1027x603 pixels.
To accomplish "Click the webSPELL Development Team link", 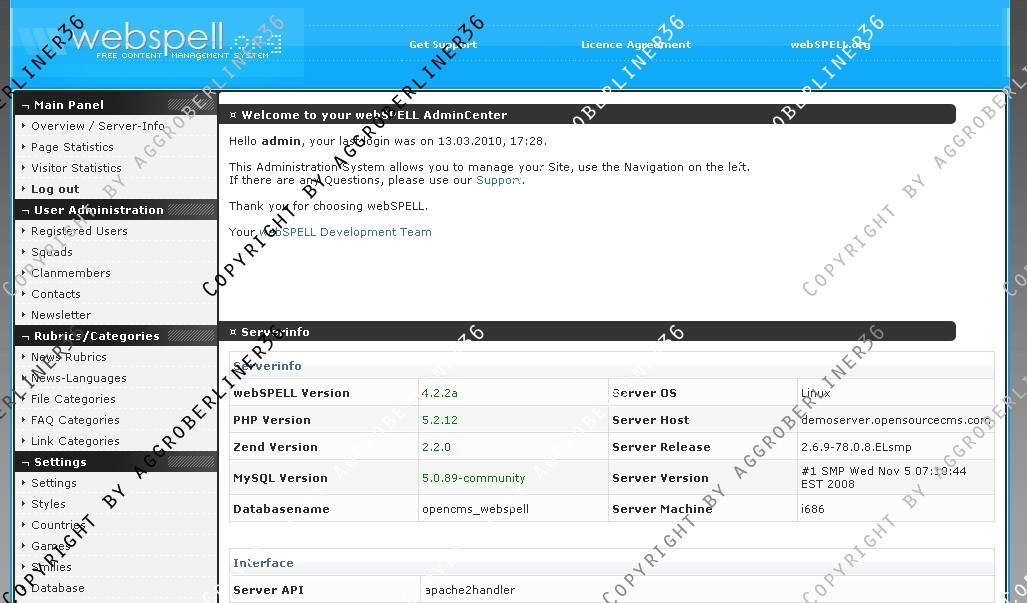I will [x=346, y=232].
